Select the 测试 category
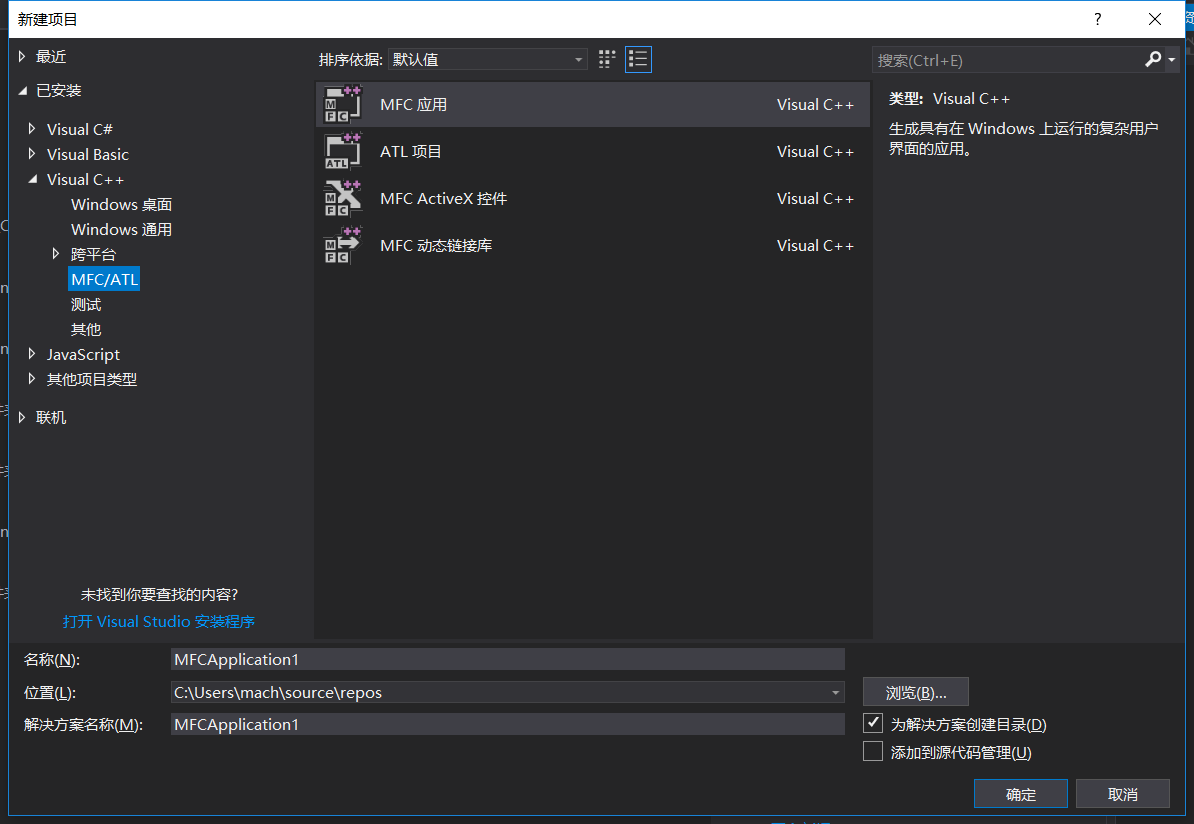 coord(86,305)
